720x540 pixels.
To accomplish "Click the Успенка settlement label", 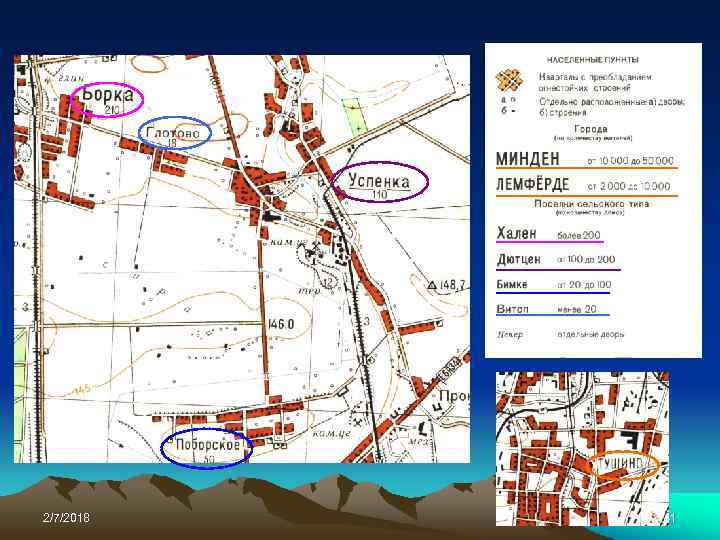I will pos(379,180).
